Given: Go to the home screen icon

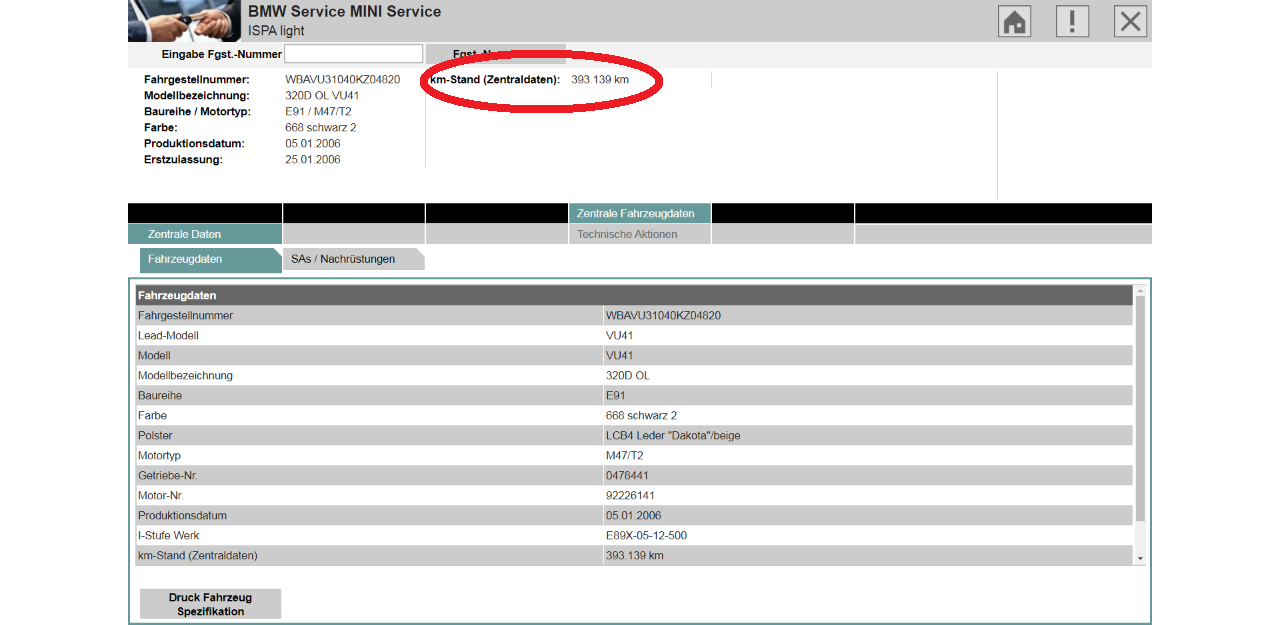Looking at the screenshot, I should pos(1014,21).
